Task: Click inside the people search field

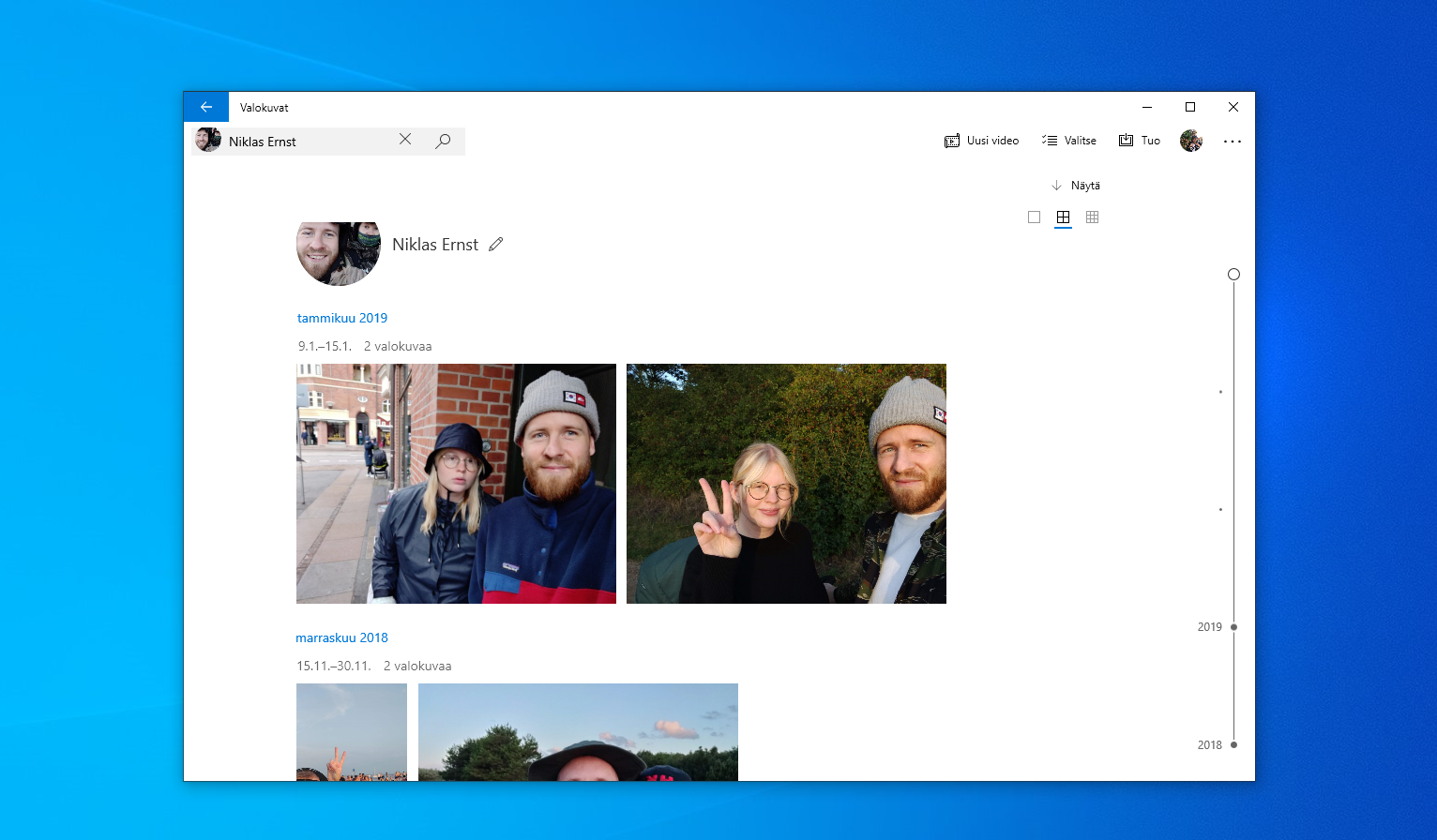Action: (310, 141)
